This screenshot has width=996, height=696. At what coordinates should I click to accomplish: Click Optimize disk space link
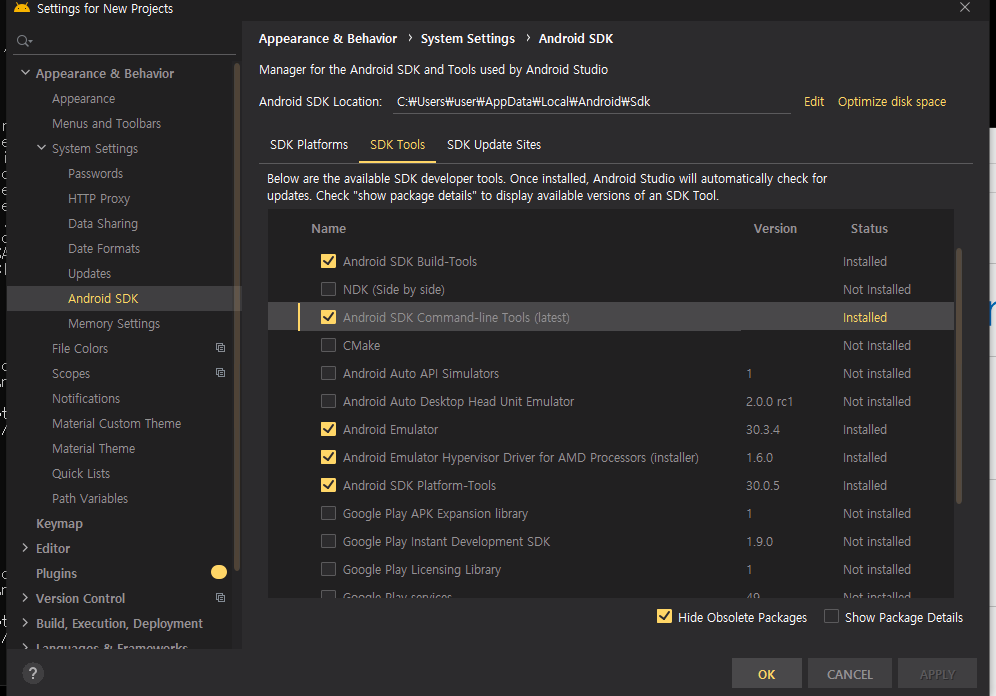892,102
